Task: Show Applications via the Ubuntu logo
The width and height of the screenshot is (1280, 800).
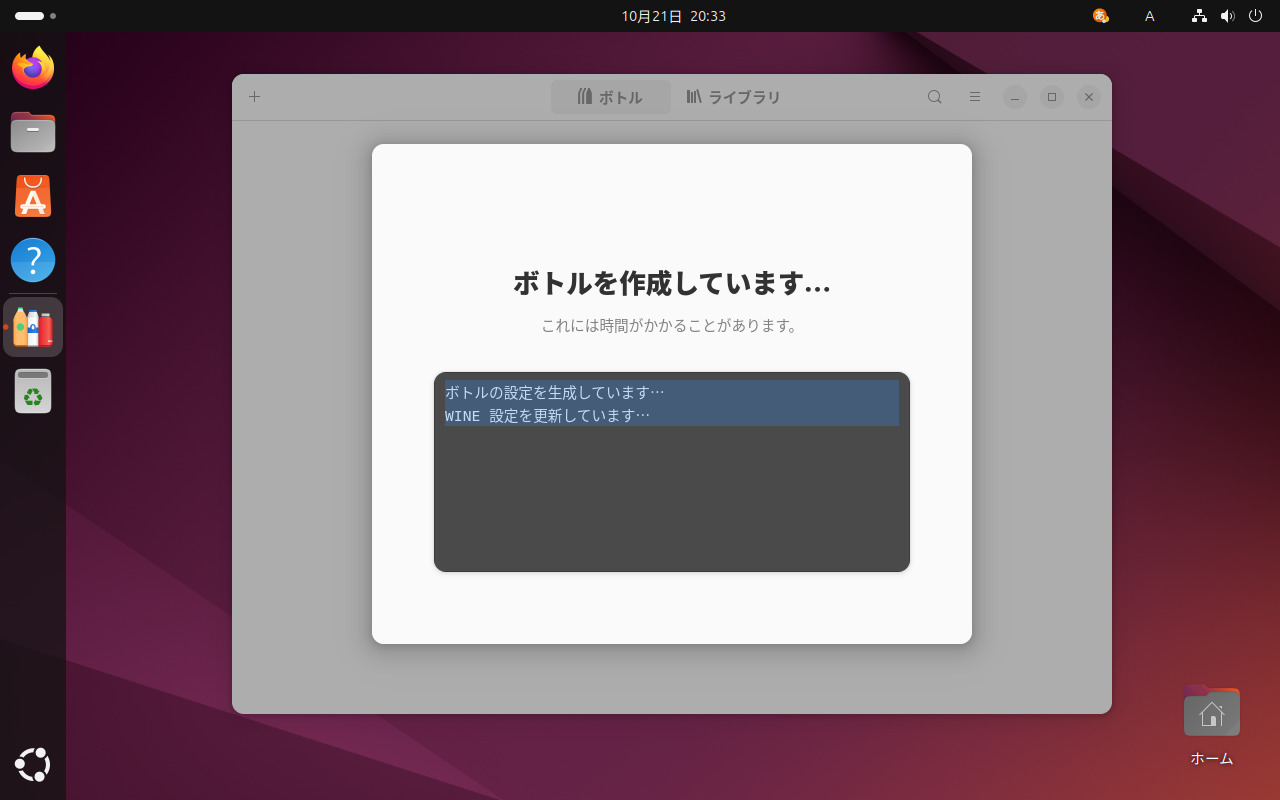Action: click(x=33, y=764)
